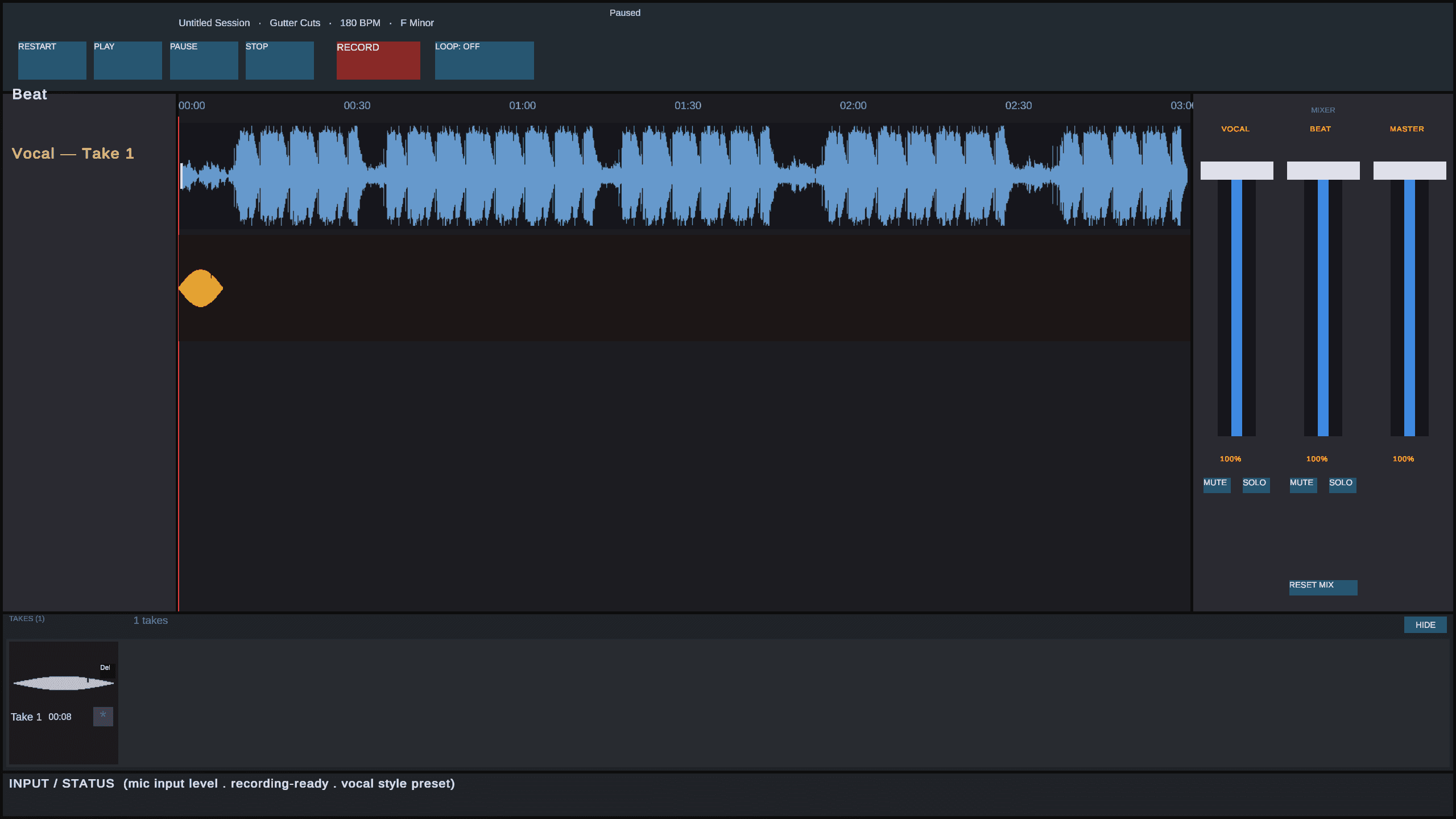
Task: Click the 00:00 timeline ruler mark
Action: point(192,106)
